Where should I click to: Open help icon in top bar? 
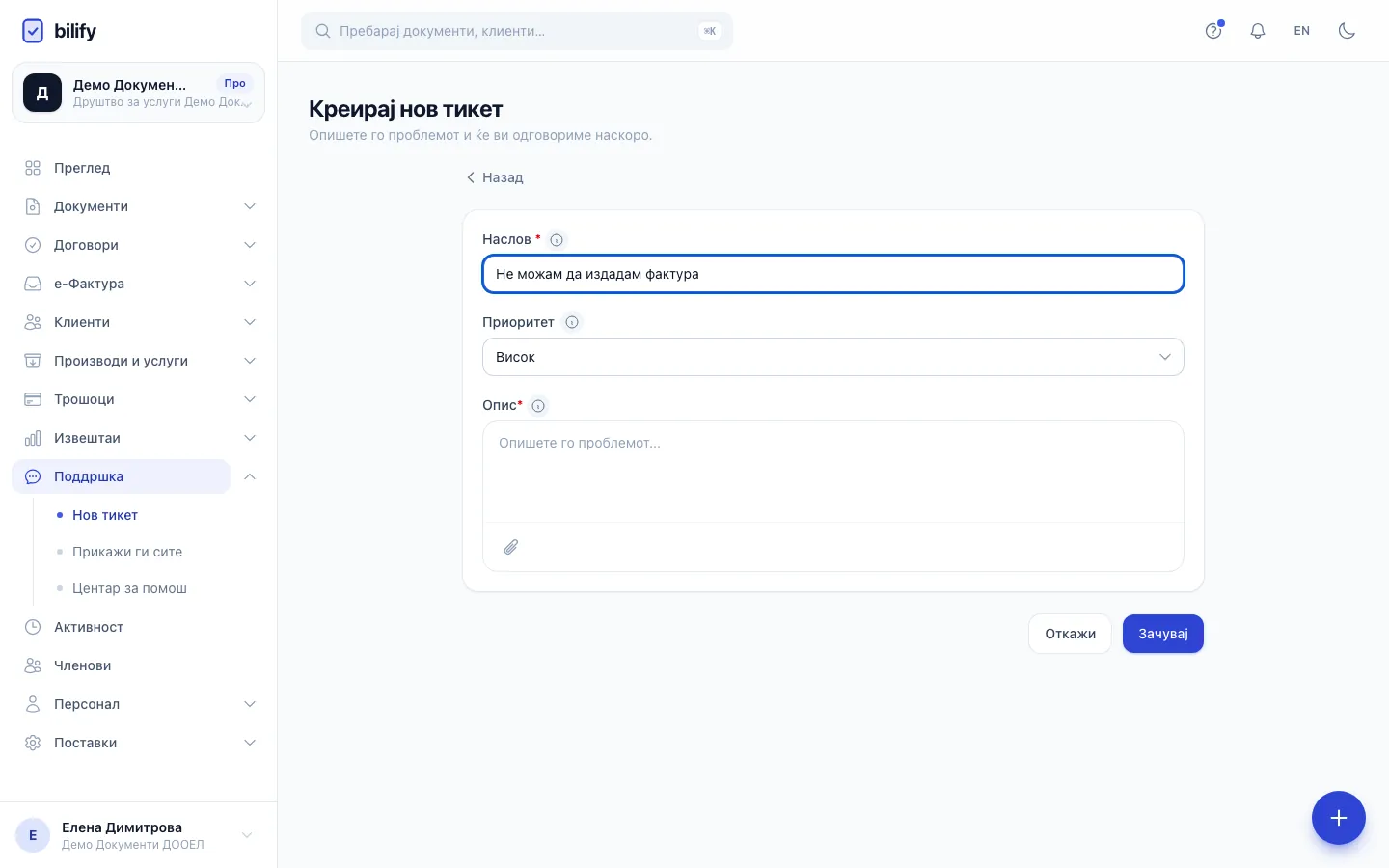point(1213,31)
